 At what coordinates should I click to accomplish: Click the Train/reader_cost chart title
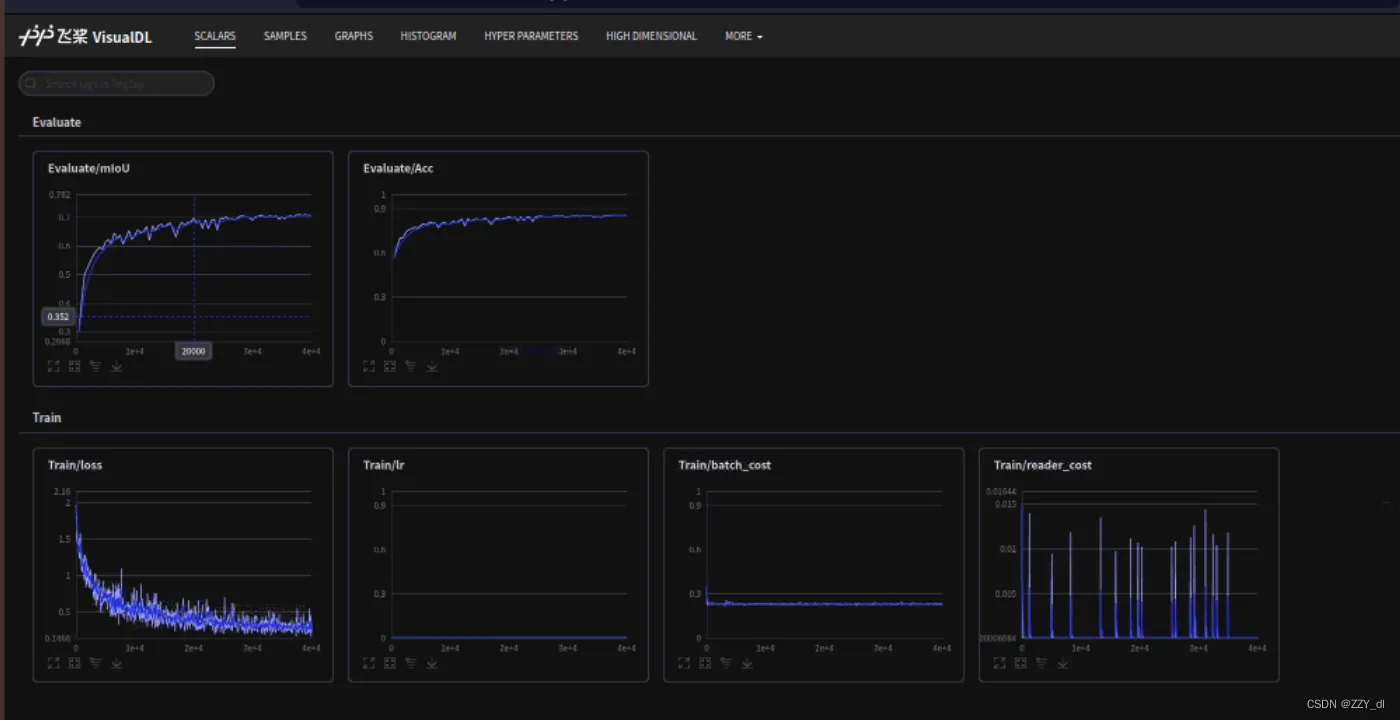tap(1042, 465)
